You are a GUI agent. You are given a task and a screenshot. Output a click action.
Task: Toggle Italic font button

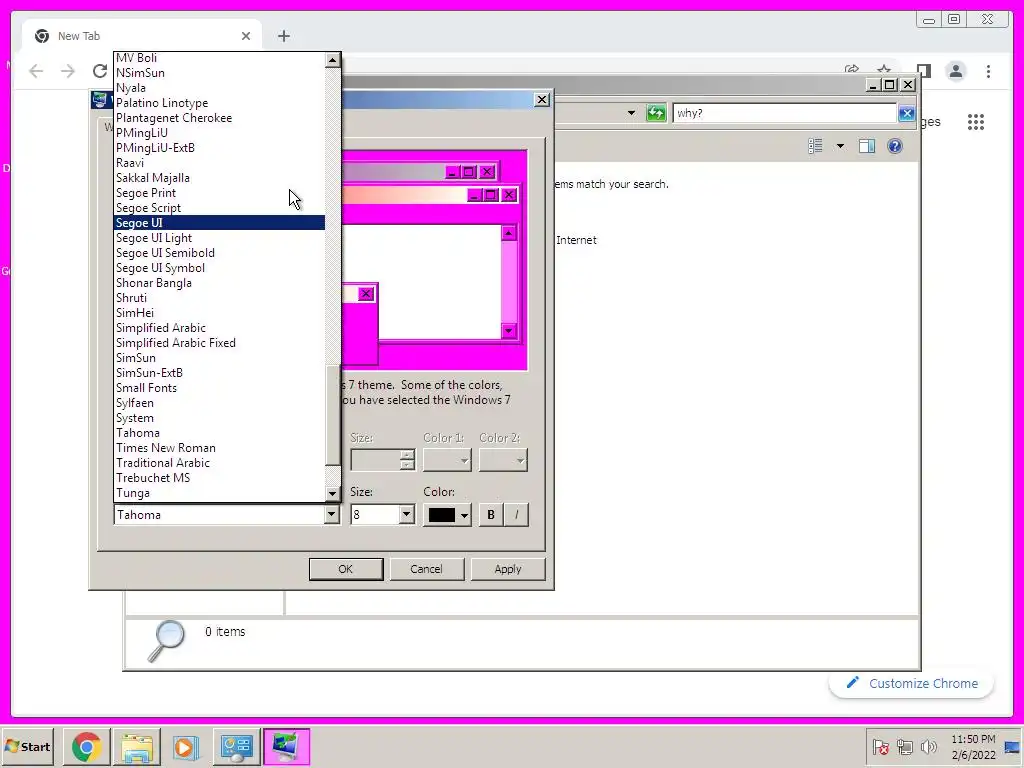coord(517,515)
